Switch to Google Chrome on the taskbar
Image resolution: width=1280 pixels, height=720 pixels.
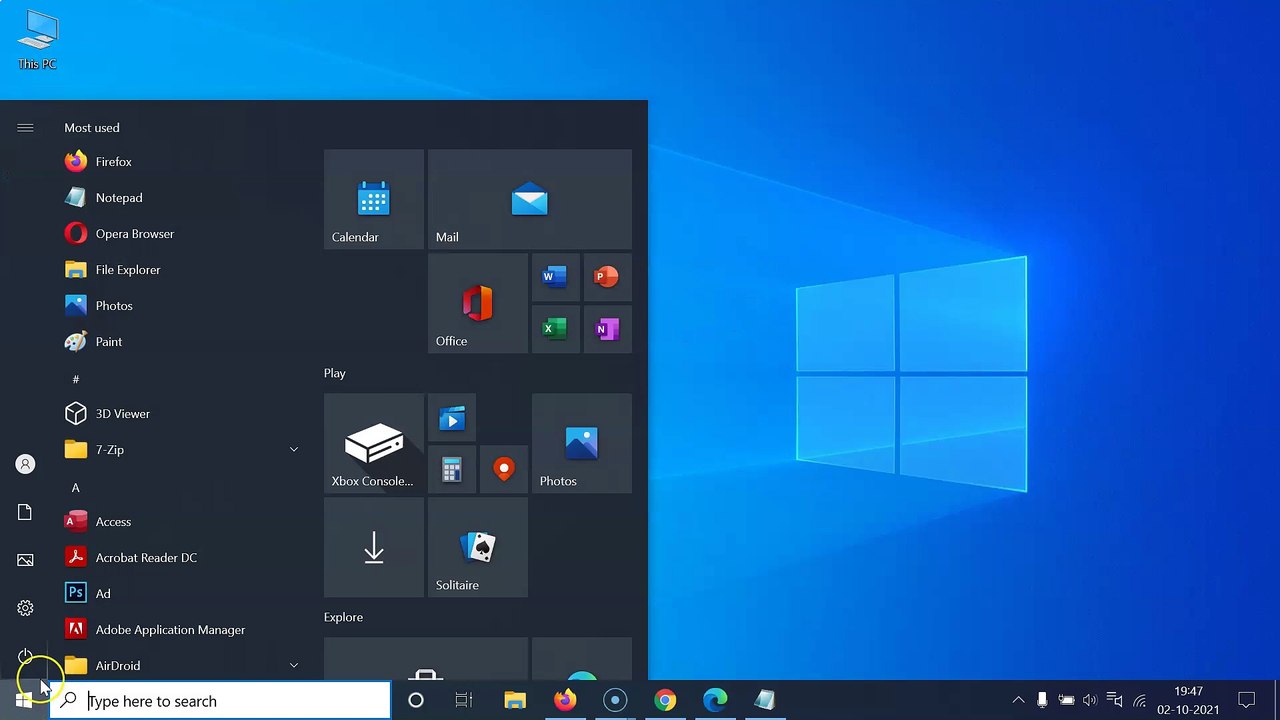pos(665,700)
